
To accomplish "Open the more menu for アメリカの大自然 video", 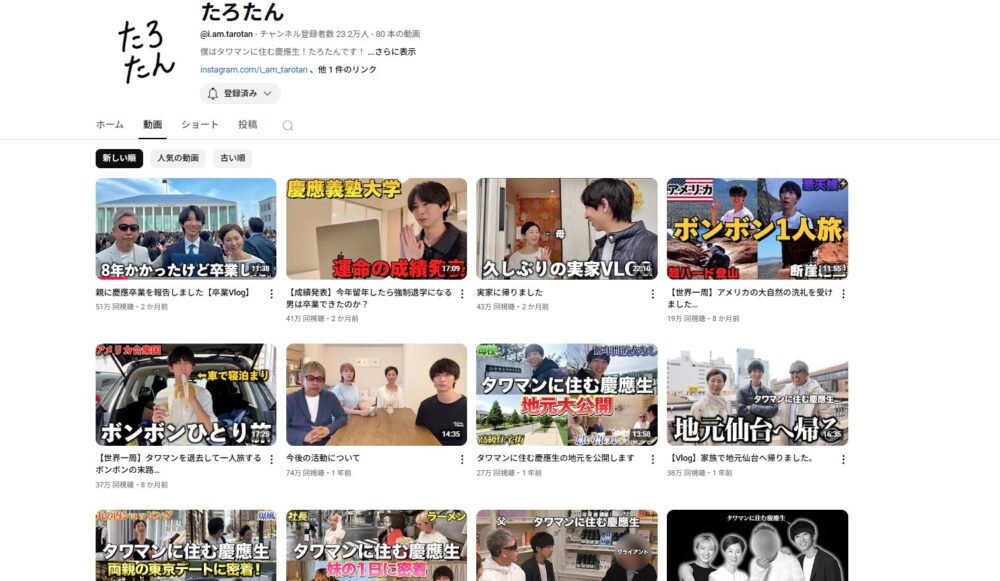I will click(x=843, y=294).
